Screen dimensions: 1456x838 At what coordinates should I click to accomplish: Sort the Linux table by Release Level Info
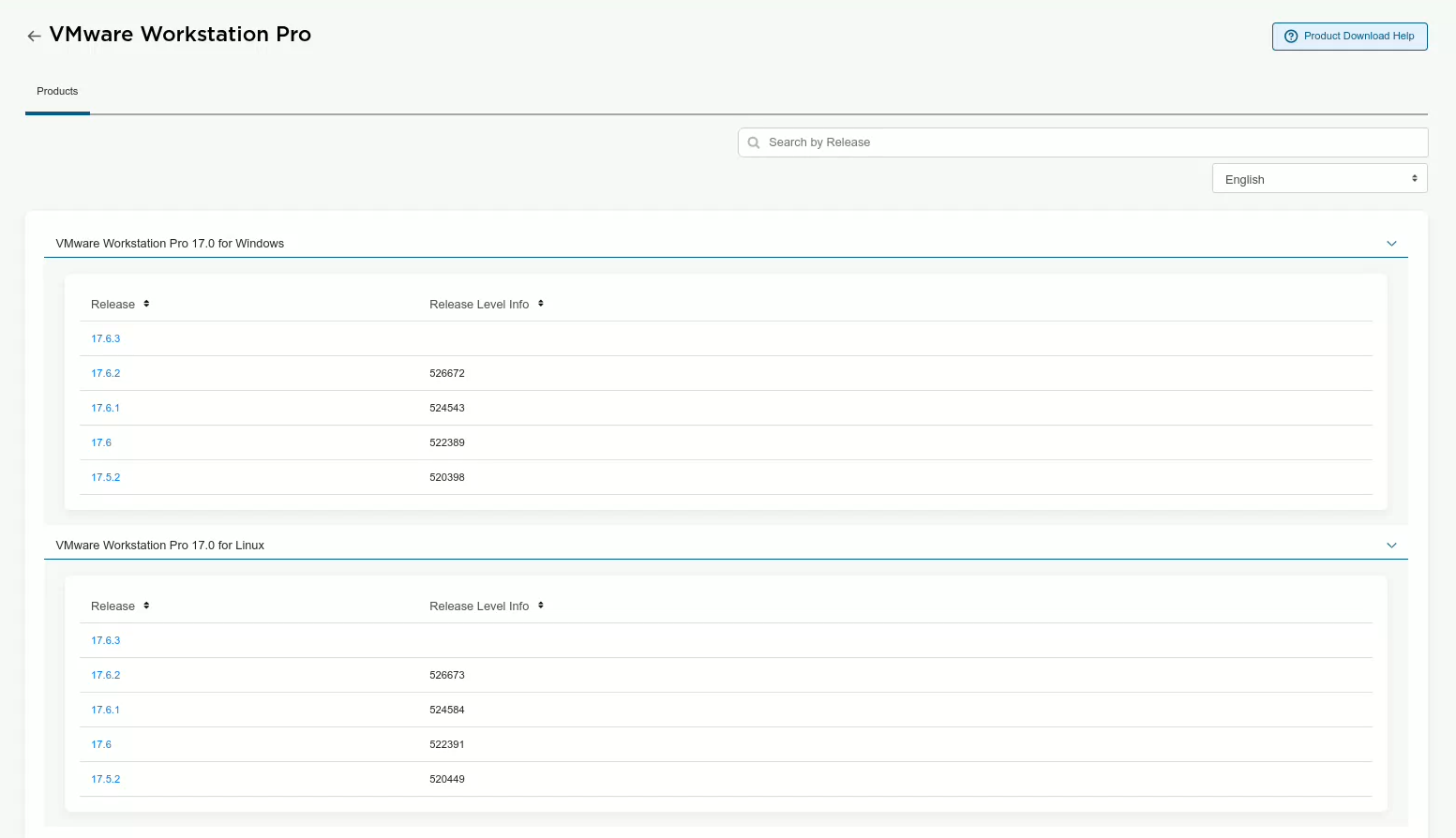pos(541,606)
